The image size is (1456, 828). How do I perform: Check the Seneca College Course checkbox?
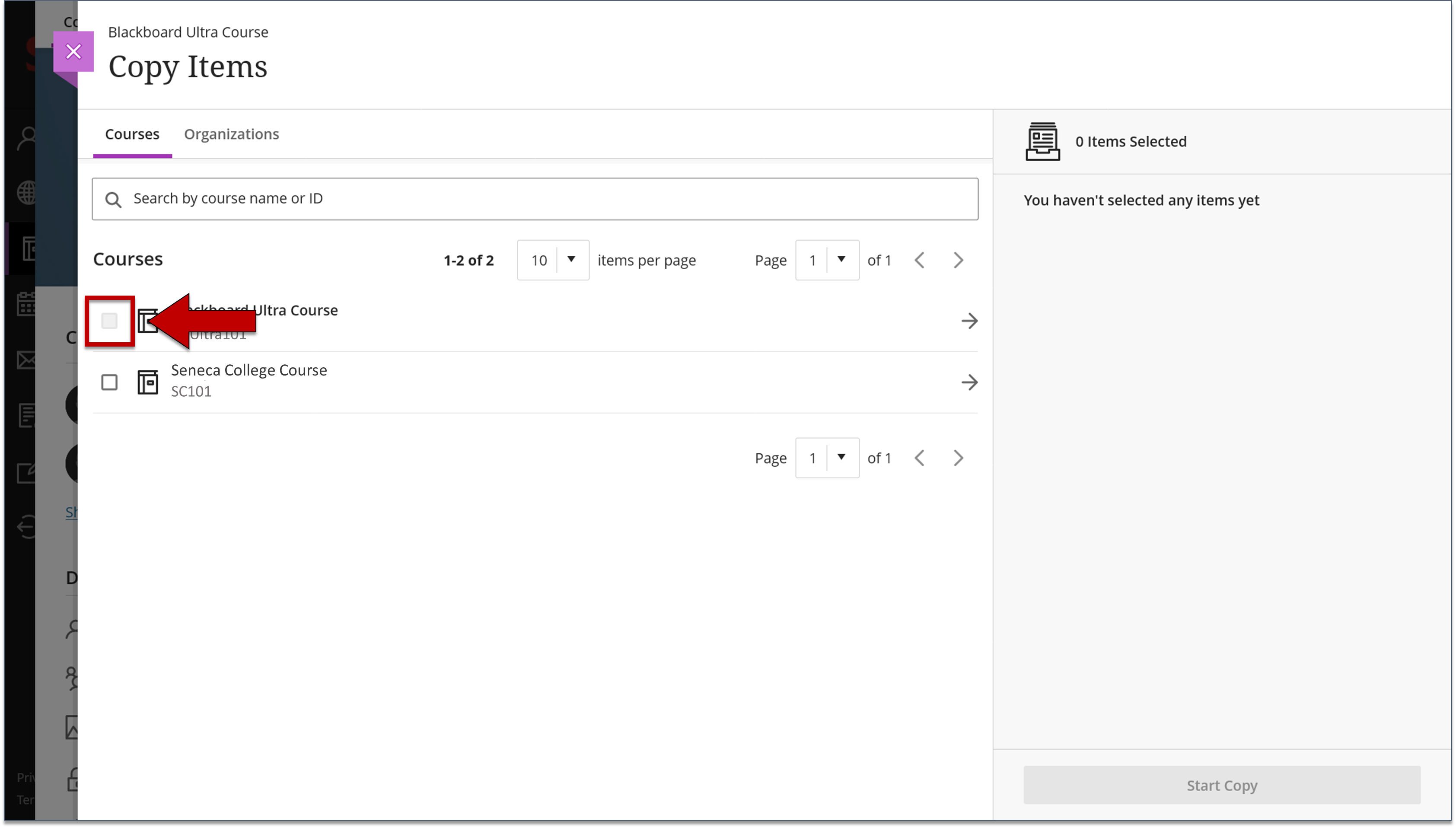tap(109, 382)
